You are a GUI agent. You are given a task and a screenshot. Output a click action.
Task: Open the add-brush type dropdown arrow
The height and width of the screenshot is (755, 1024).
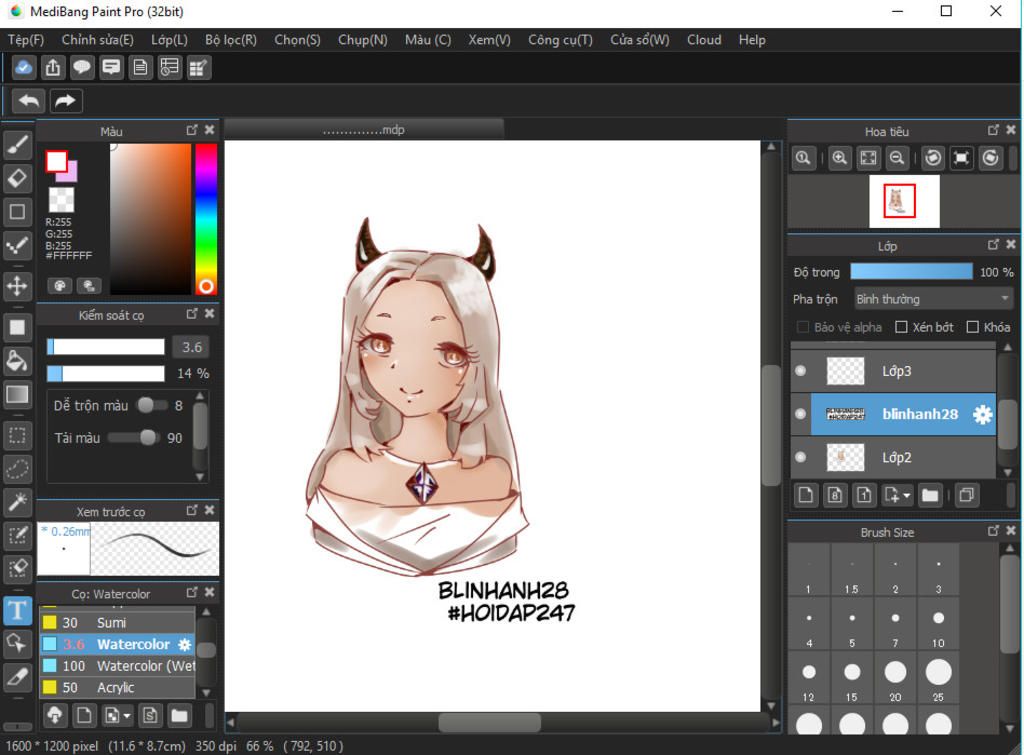pyautogui.click(x=127, y=716)
